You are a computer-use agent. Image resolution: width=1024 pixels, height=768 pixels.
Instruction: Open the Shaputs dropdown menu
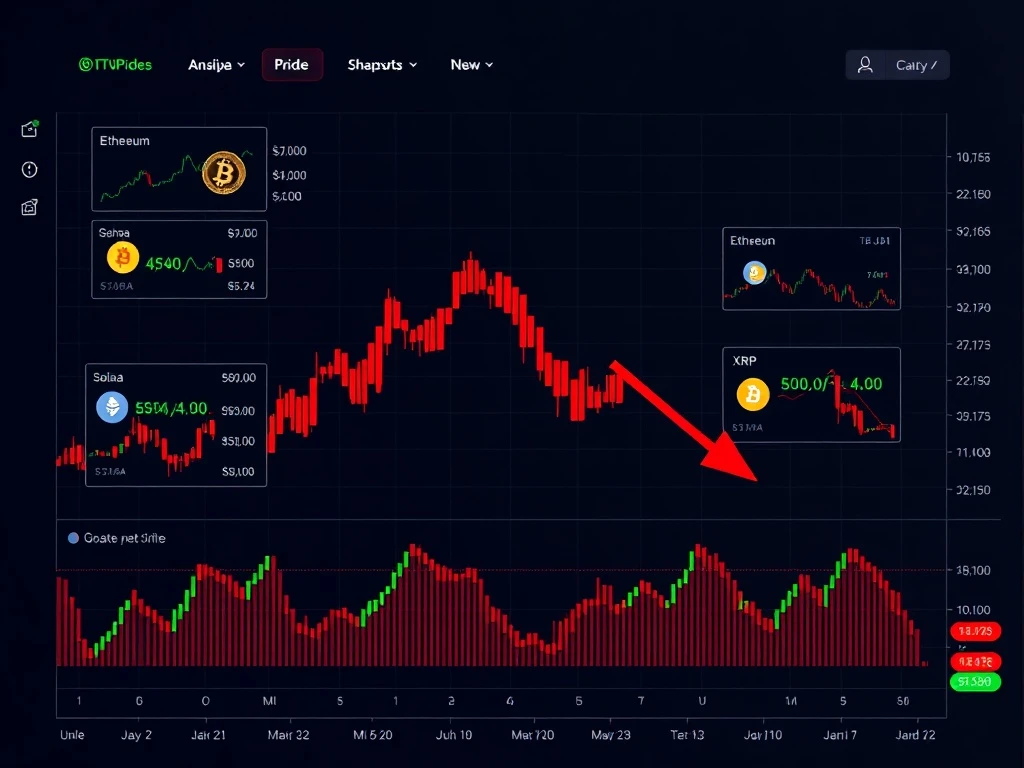point(381,64)
